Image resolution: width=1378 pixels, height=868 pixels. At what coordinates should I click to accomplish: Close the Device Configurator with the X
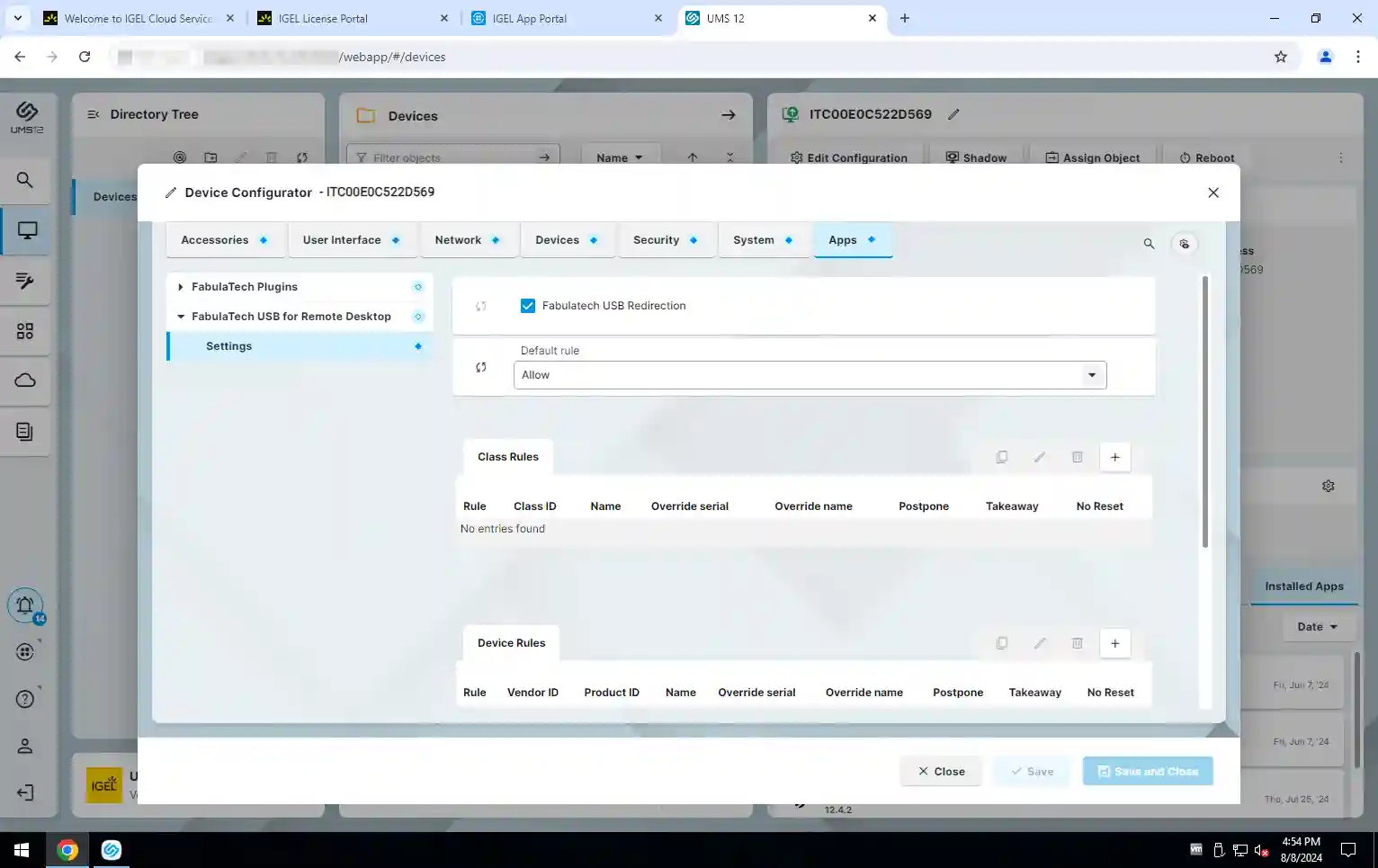(x=1213, y=192)
